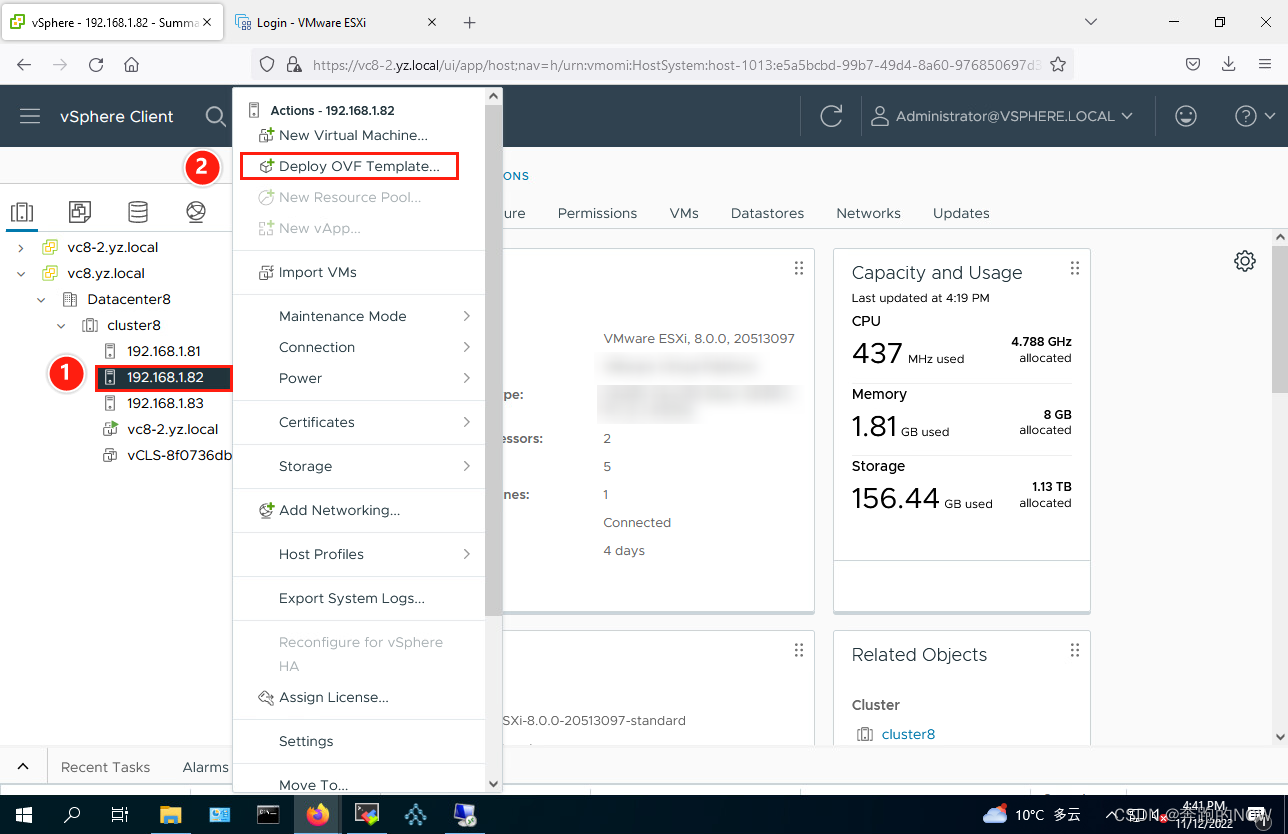
Task: Open the Recent Tasks panel tab
Action: (105, 767)
